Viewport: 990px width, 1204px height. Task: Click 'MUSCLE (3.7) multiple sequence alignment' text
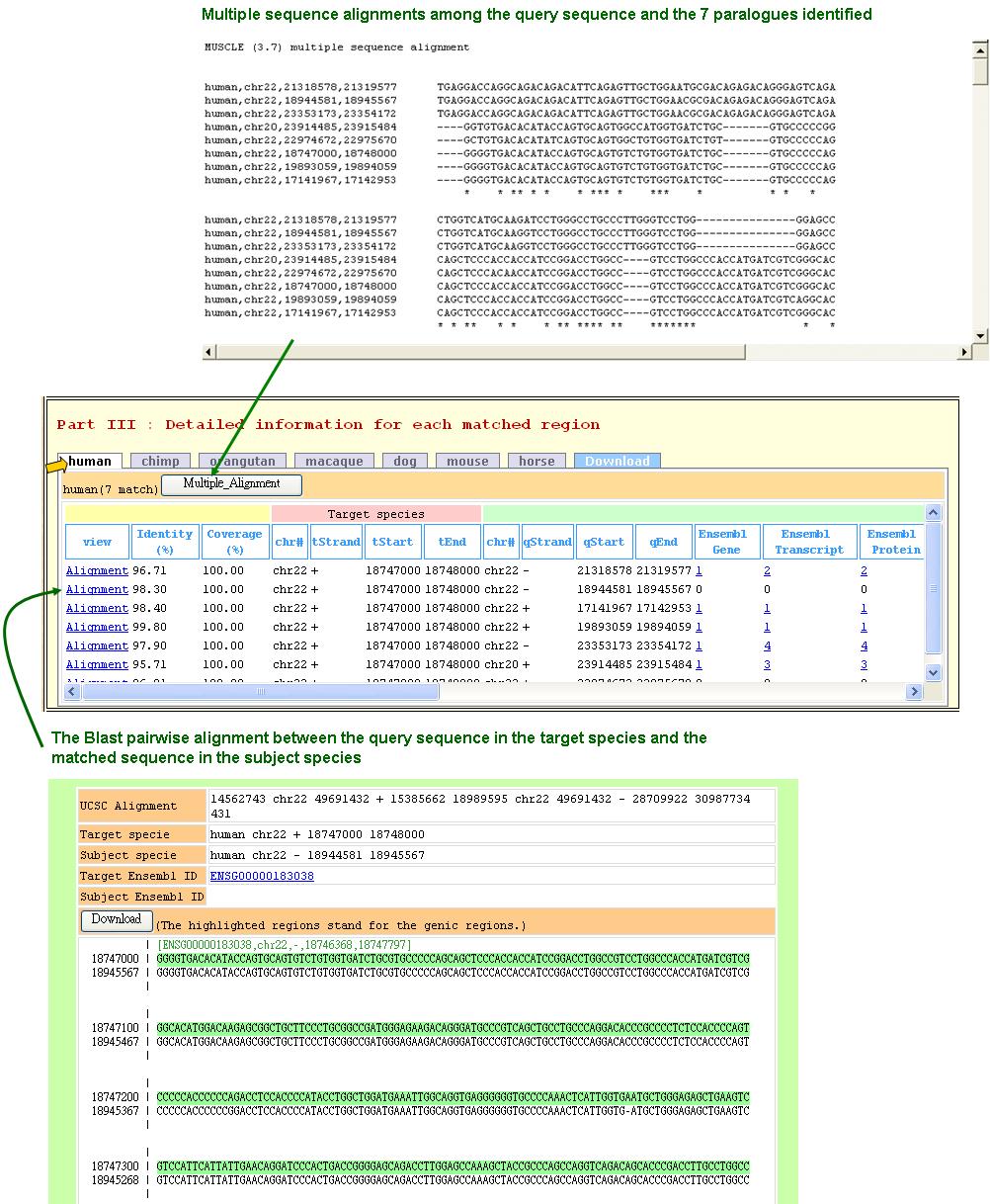point(337,47)
